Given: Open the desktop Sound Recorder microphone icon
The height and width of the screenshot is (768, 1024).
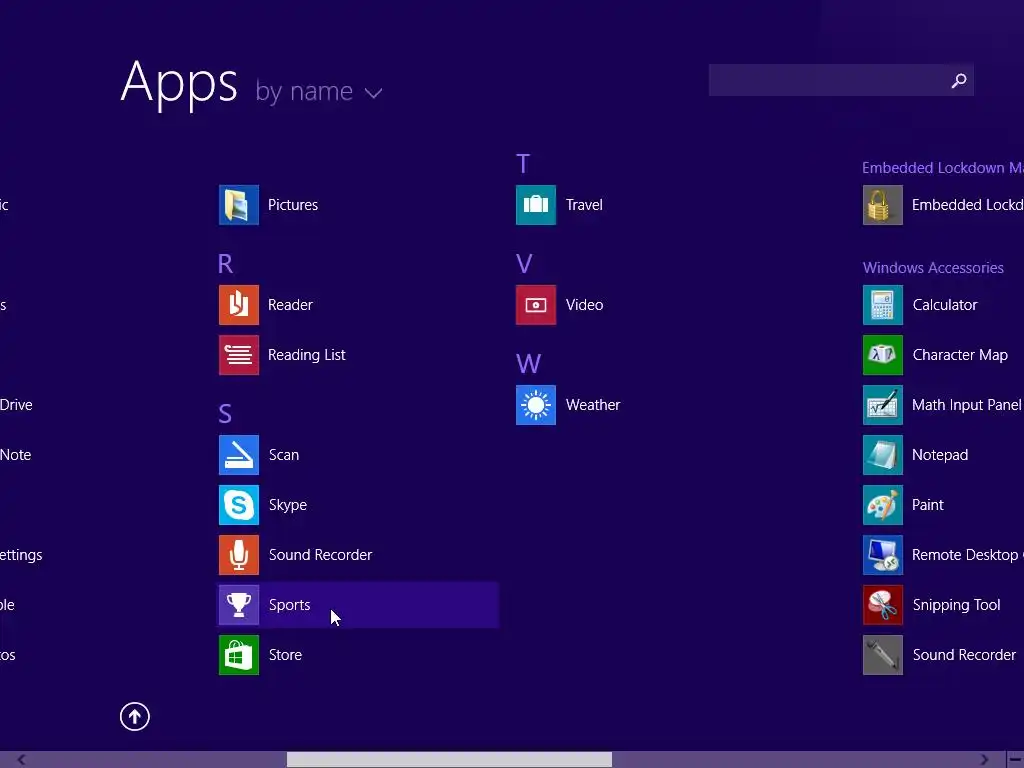Looking at the screenshot, I should [x=882, y=655].
